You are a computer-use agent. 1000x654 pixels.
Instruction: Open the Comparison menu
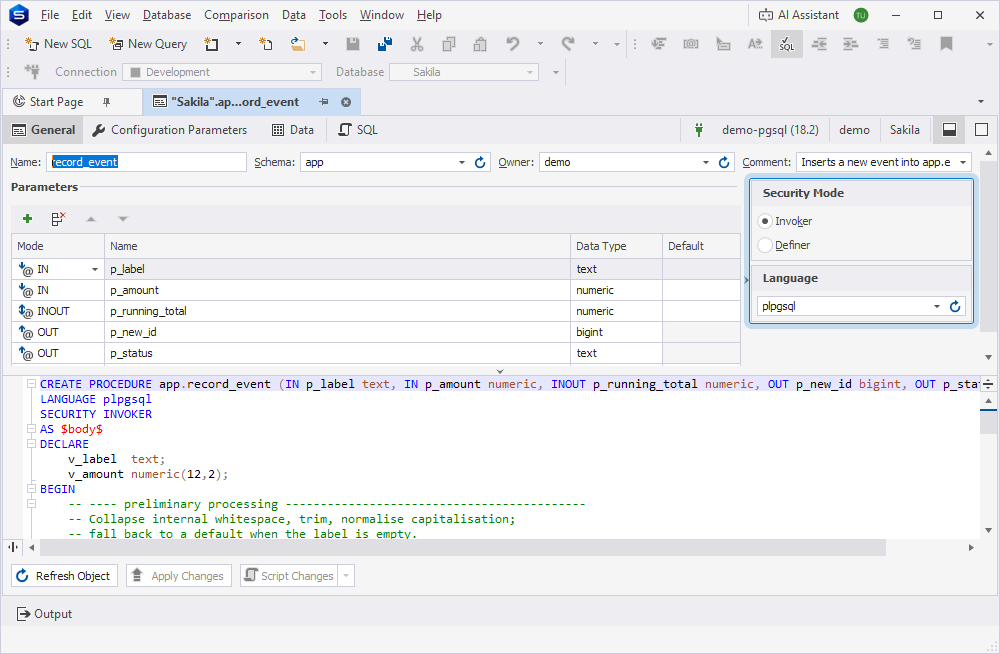[x=236, y=15]
